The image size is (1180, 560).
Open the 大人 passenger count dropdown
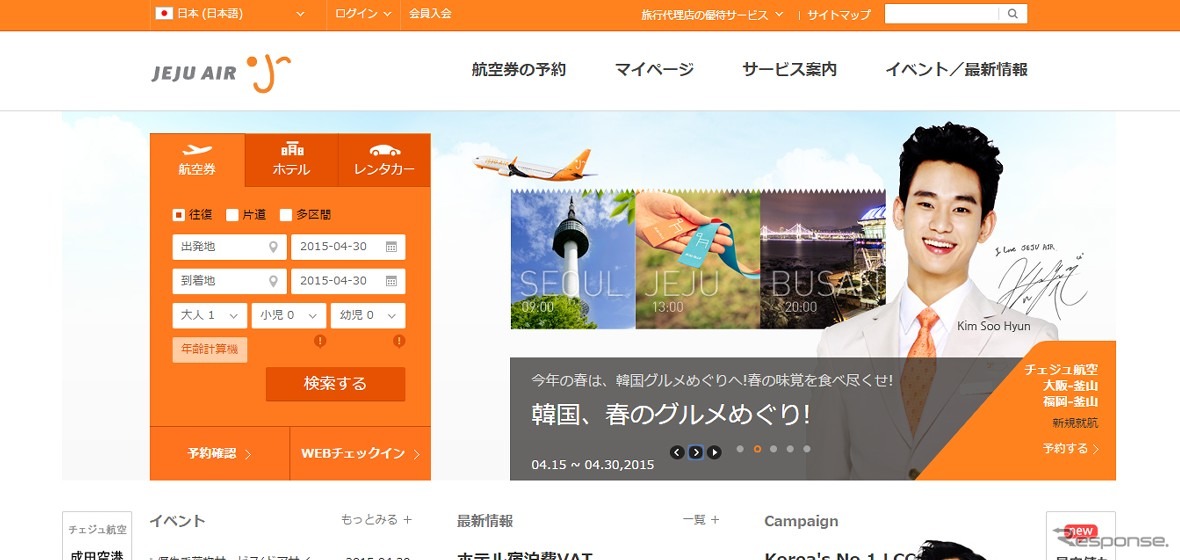pos(210,315)
